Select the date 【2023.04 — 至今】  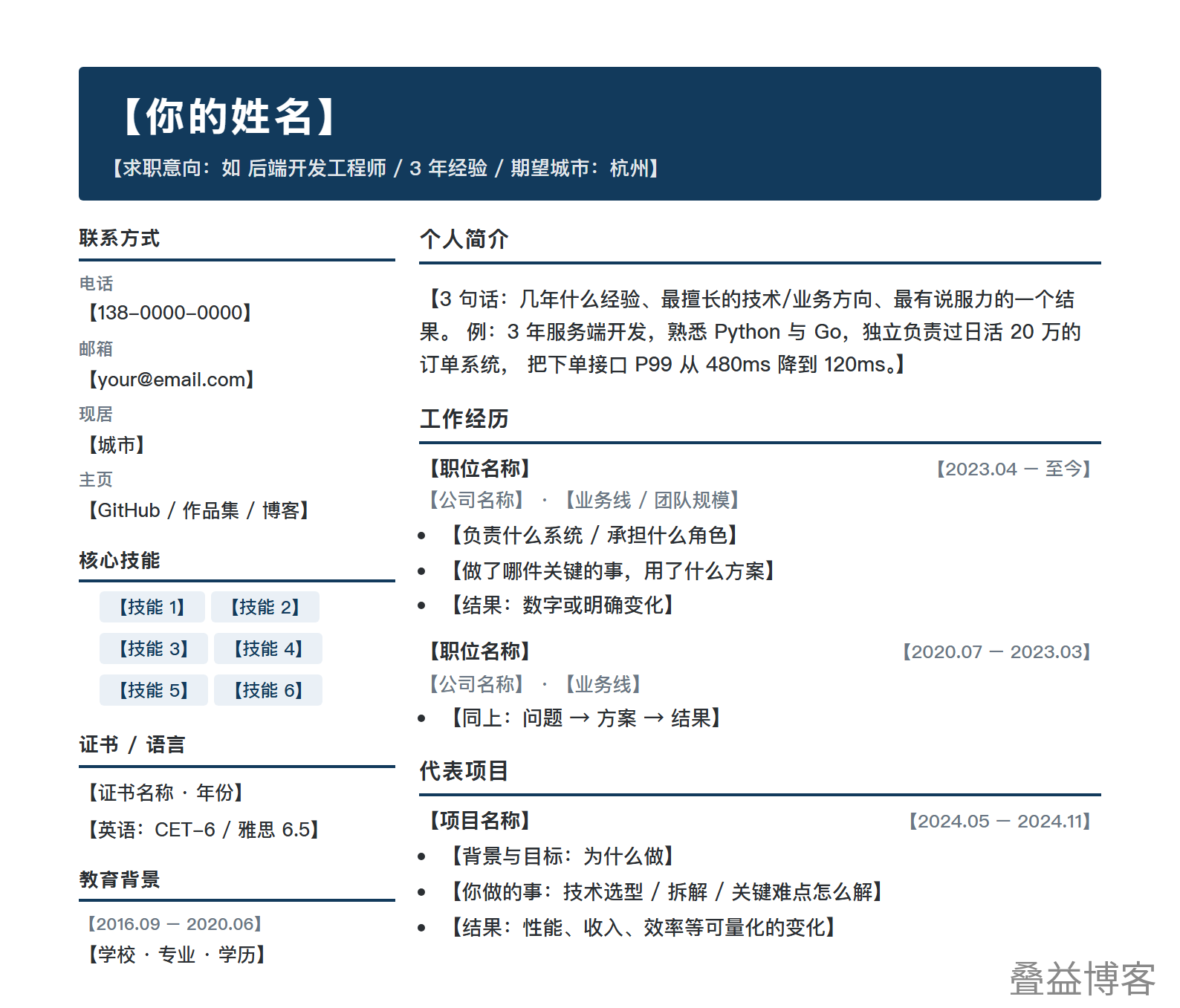point(1014,469)
